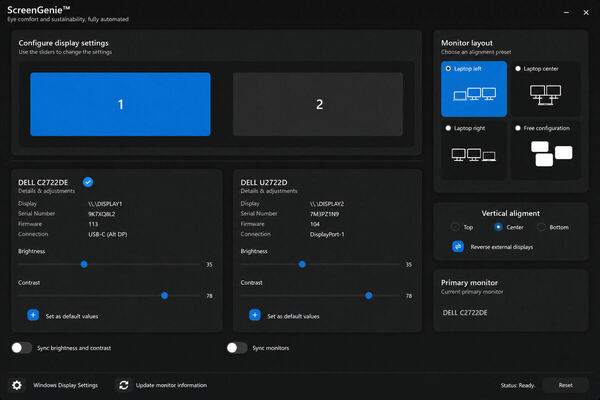Click Set as default values under U2722D

[293, 316]
